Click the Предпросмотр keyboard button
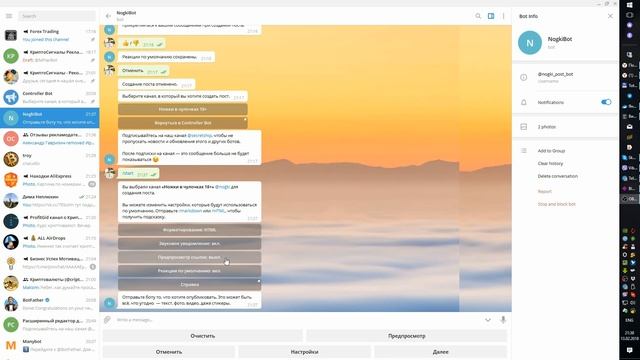The width and height of the screenshot is (640, 360). pyautogui.click(x=407, y=336)
